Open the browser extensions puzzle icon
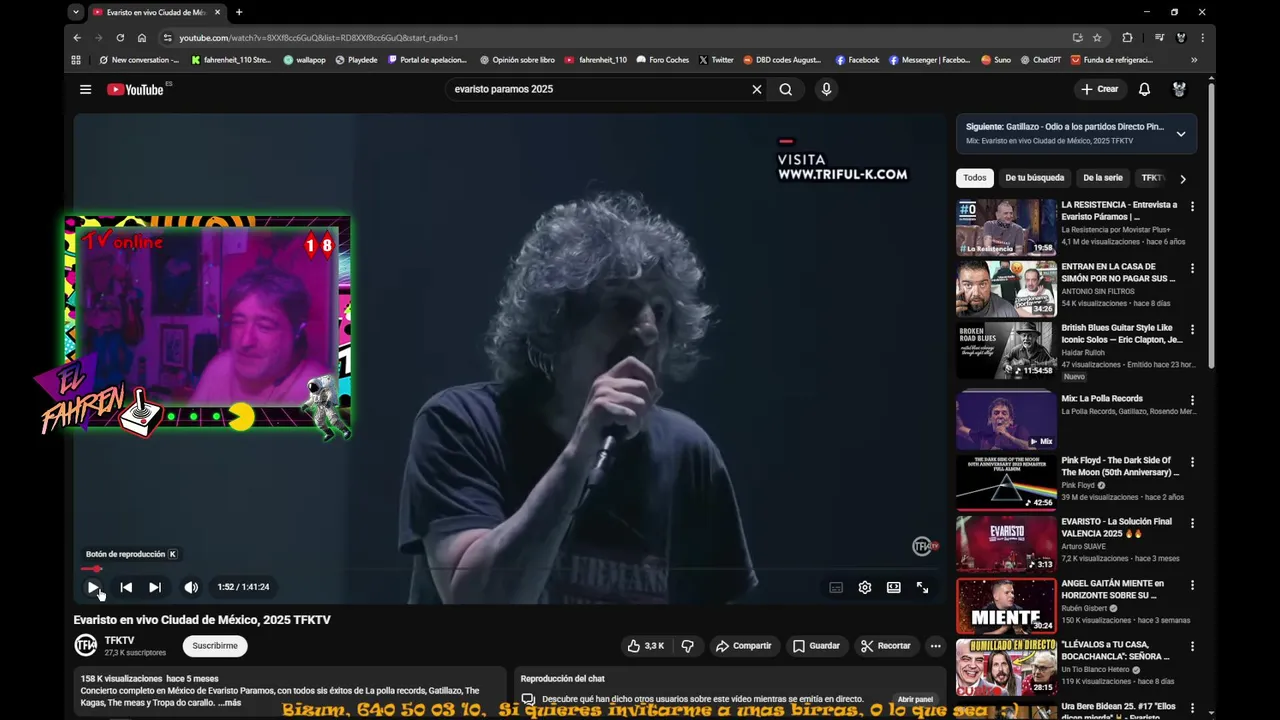This screenshot has width=1280, height=720. point(1127,37)
